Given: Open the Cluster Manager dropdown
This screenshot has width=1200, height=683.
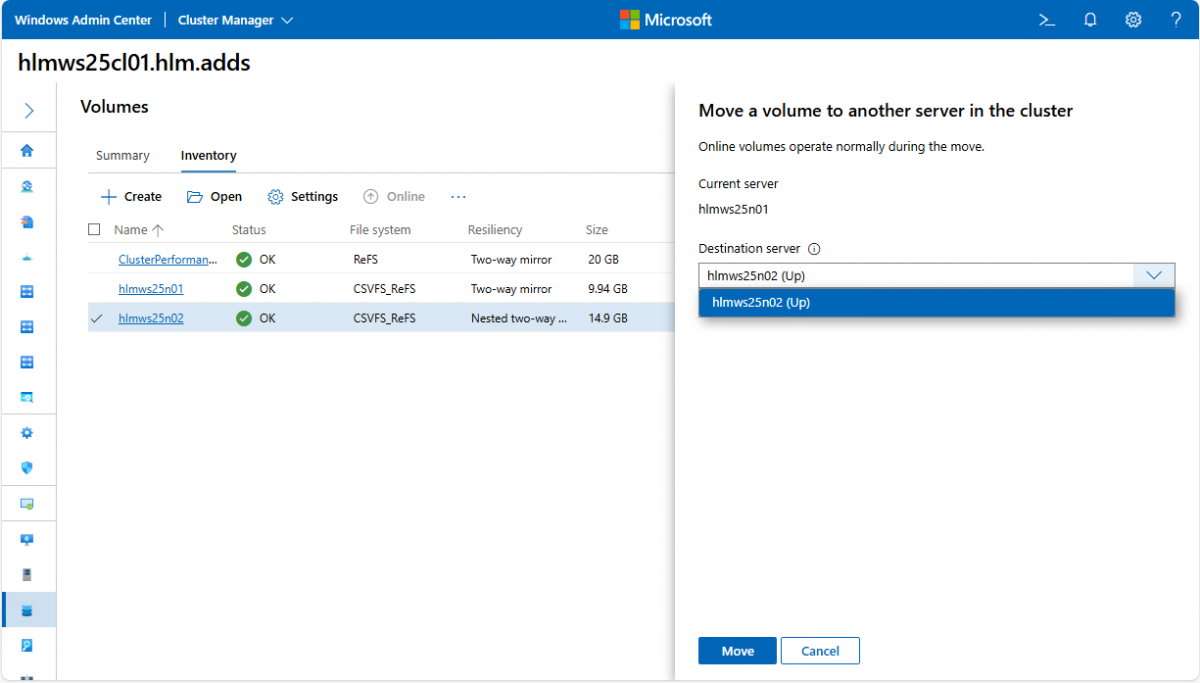Looking at the screenshot, I should [x=236, y=20].
